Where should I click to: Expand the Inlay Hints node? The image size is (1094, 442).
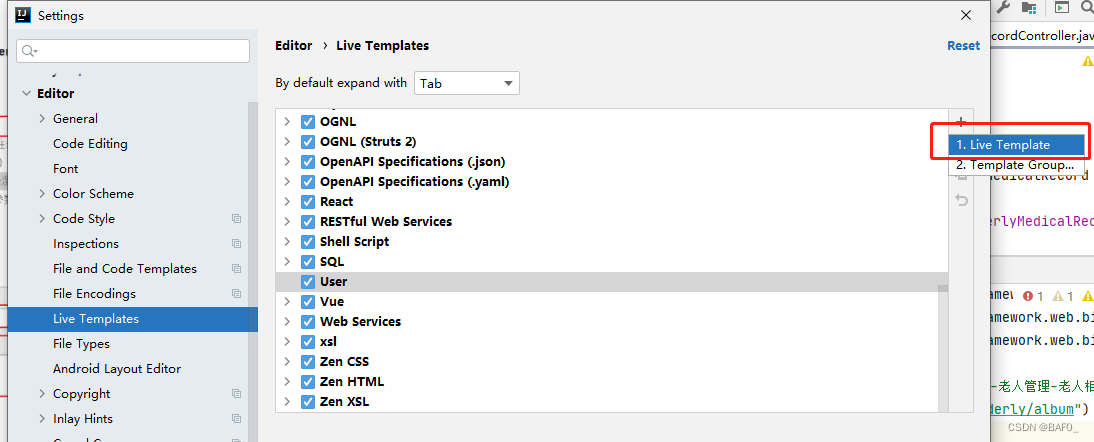click(43, 419)
